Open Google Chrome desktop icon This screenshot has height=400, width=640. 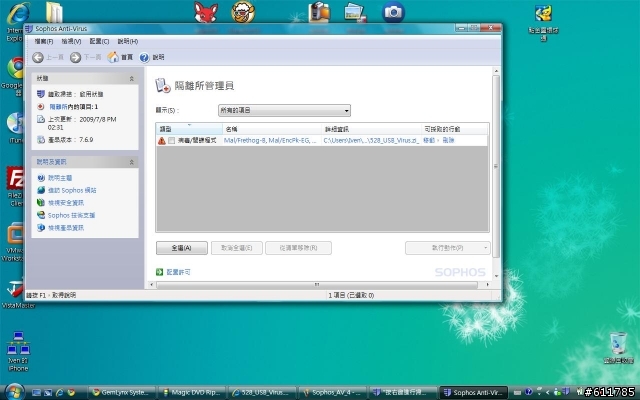pyautogui.click(x=16, y=68)
